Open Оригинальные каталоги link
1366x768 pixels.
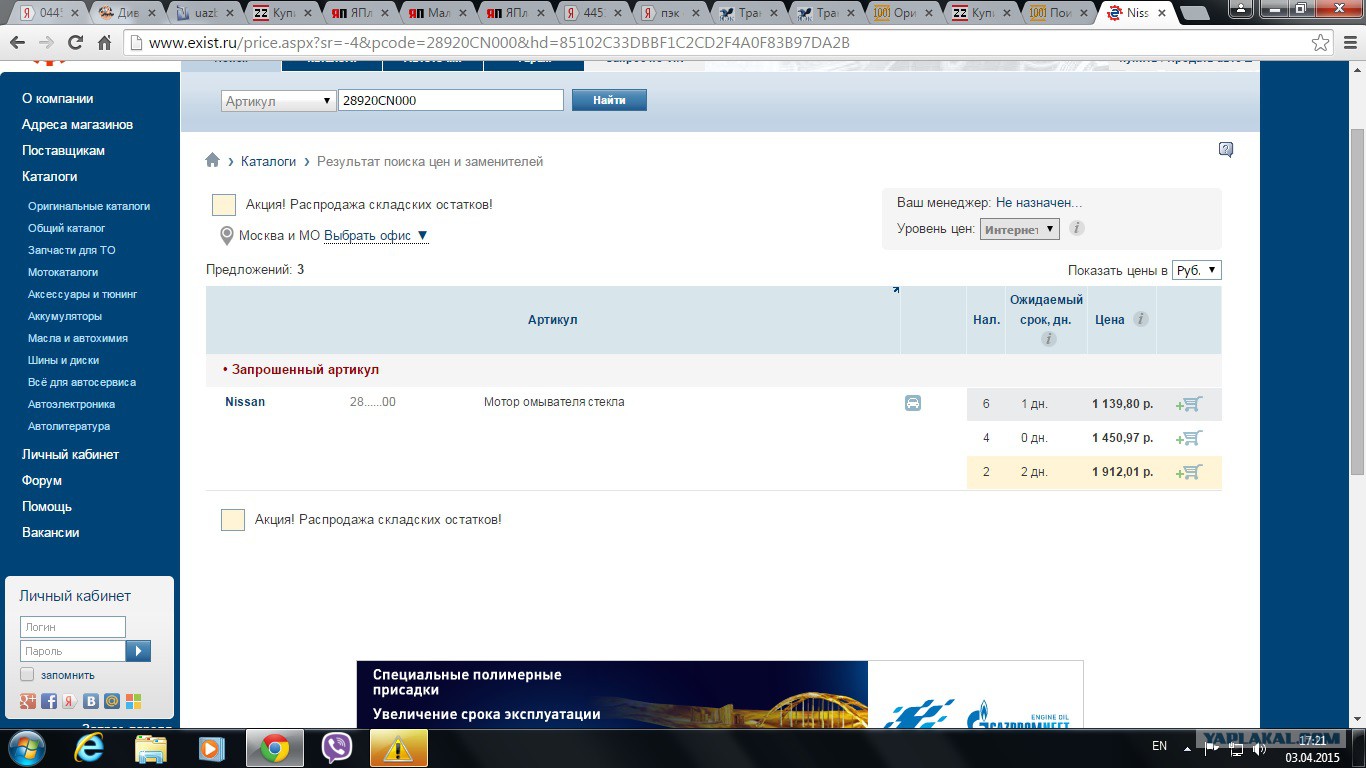89,206
